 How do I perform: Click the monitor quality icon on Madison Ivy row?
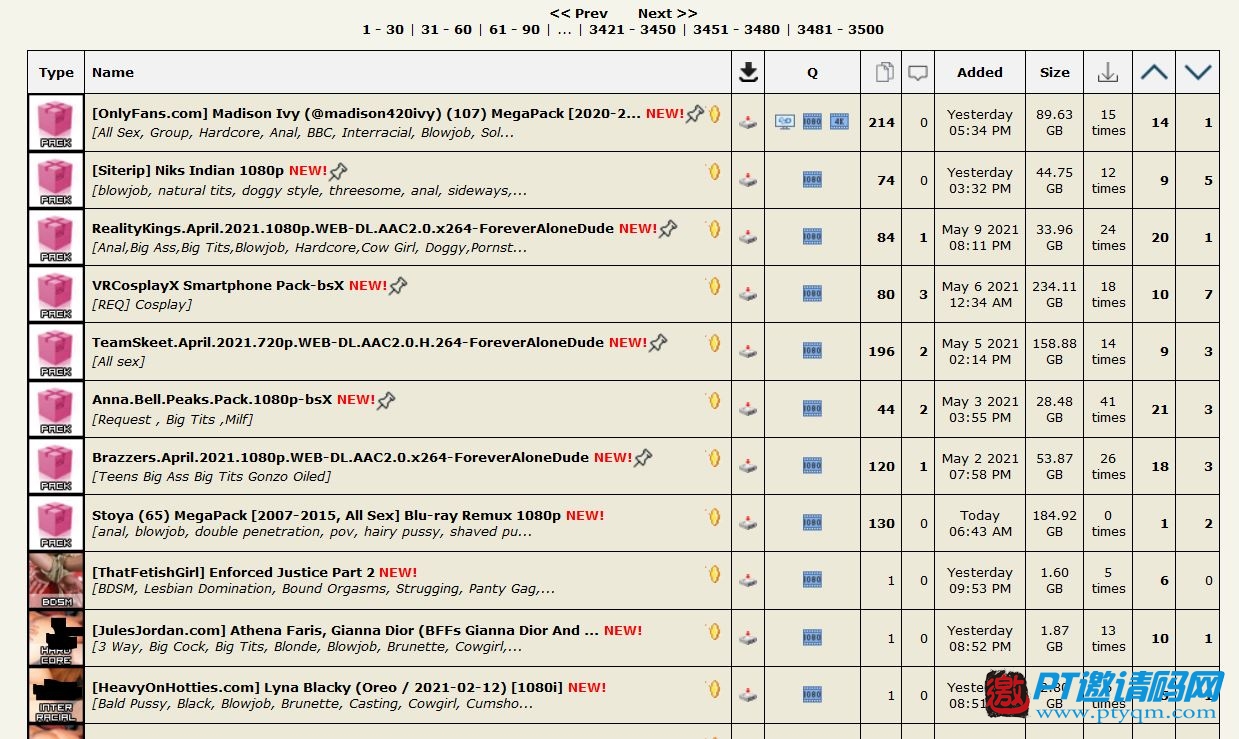click(785, 122)
